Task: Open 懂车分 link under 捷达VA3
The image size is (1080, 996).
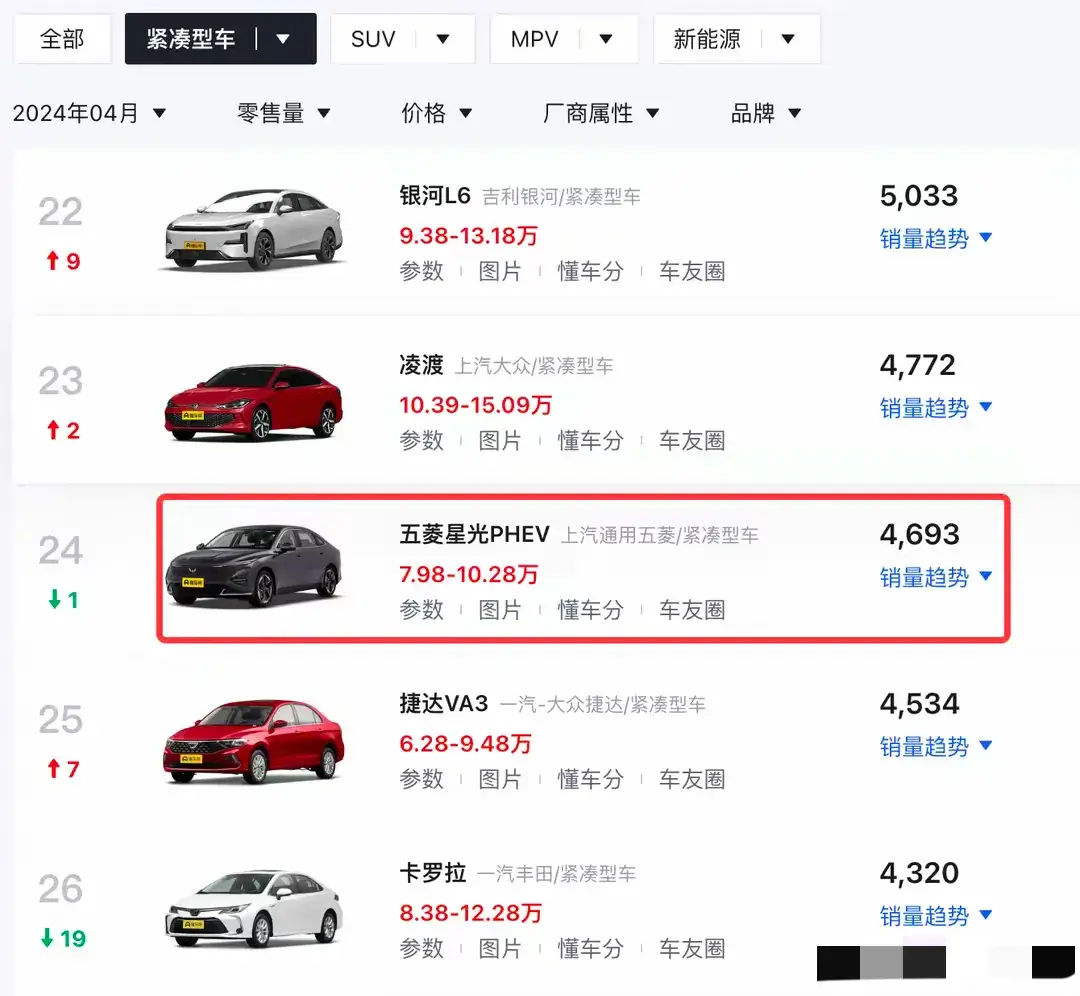Action: (x=590, y=779)
